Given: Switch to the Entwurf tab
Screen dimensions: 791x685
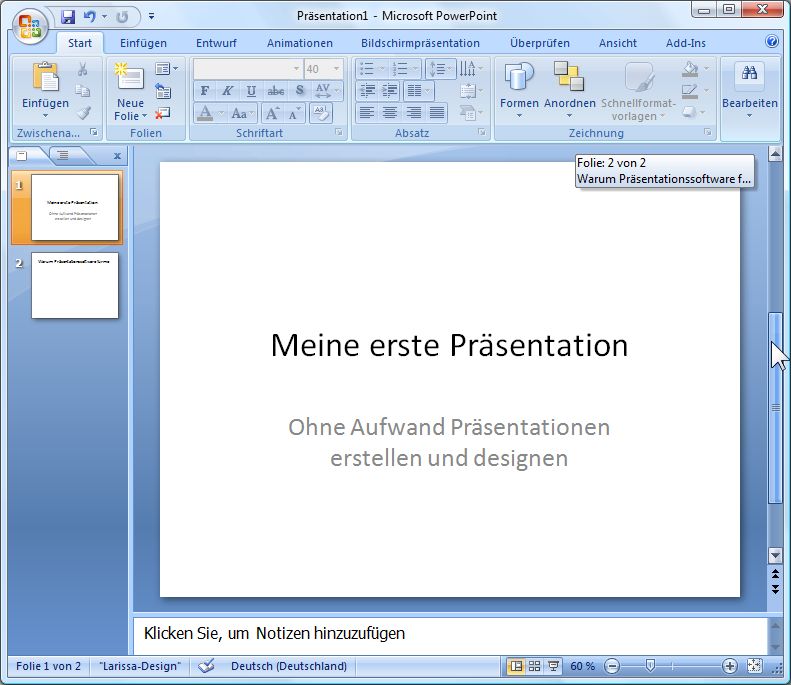Looking at the screenshot, I should click(216, 43).
